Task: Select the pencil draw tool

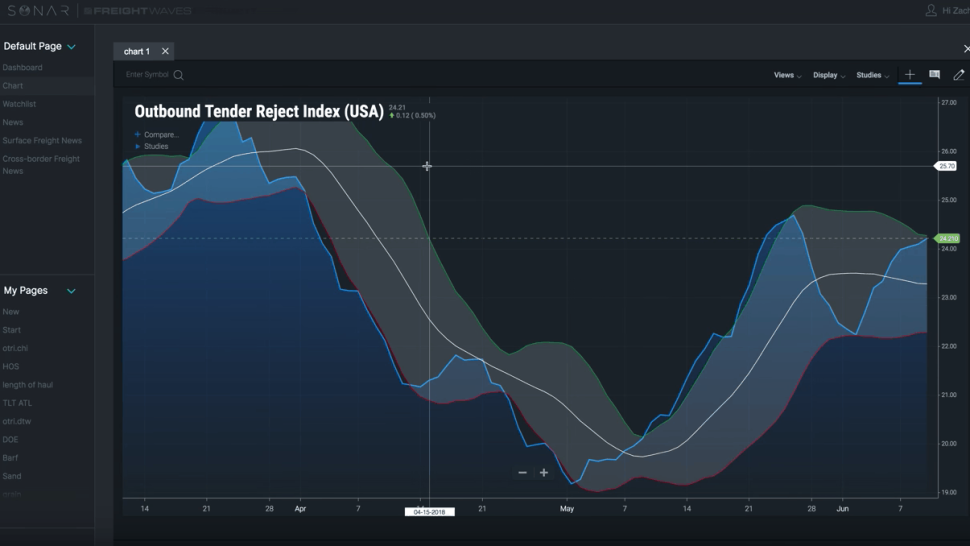Action: point(959,75)
